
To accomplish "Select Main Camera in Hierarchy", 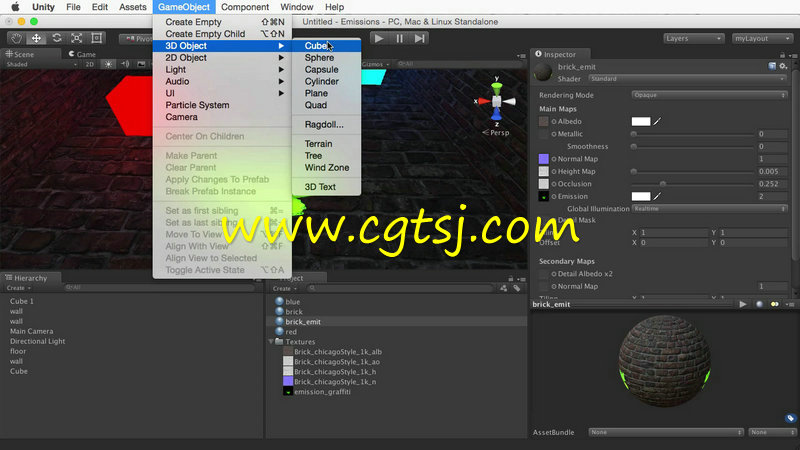I will 31,332.
